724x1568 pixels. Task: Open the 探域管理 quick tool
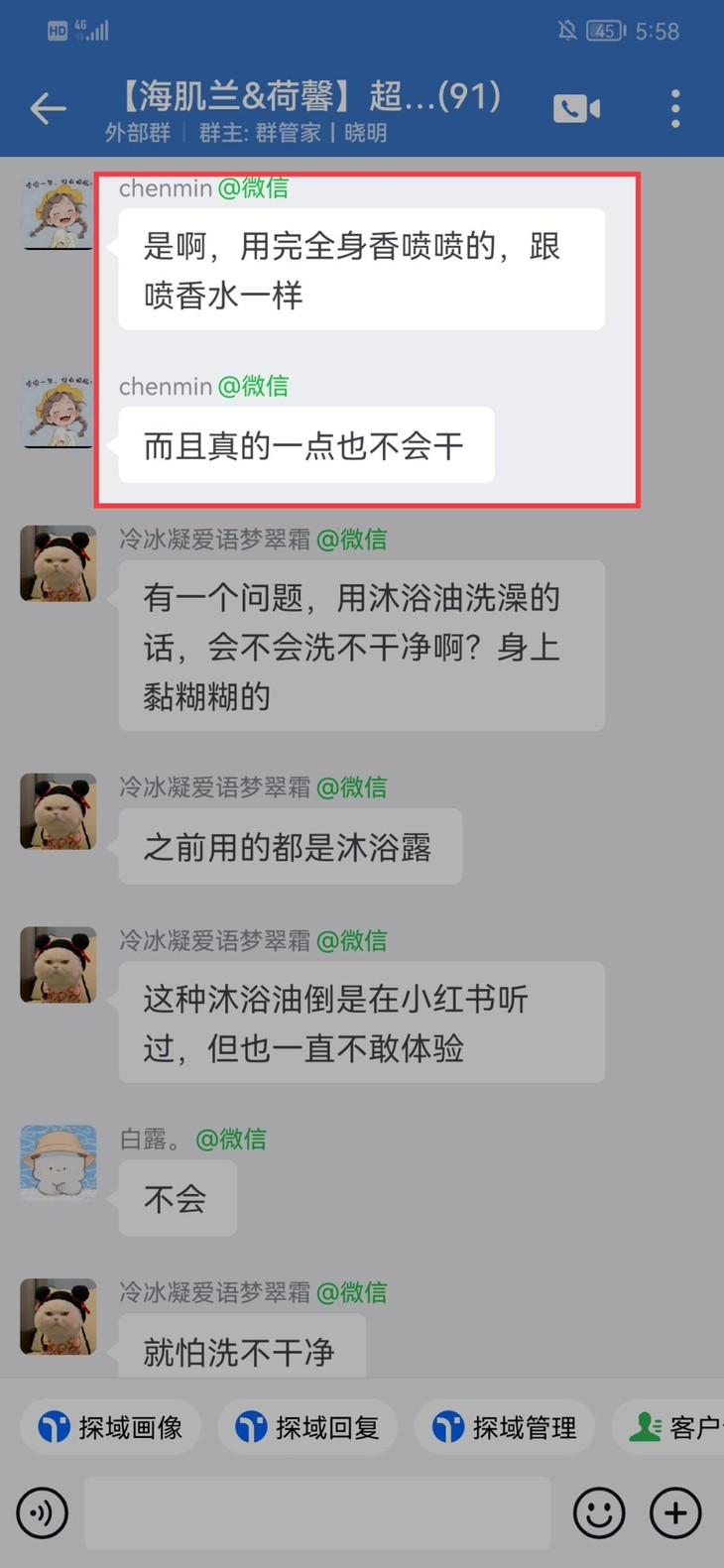pyautogui.click(x=504, y=1427)
